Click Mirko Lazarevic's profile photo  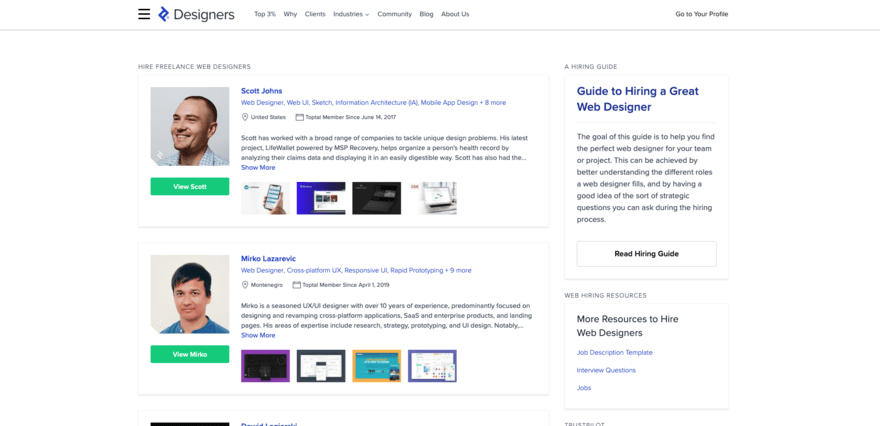coord(189,294)
